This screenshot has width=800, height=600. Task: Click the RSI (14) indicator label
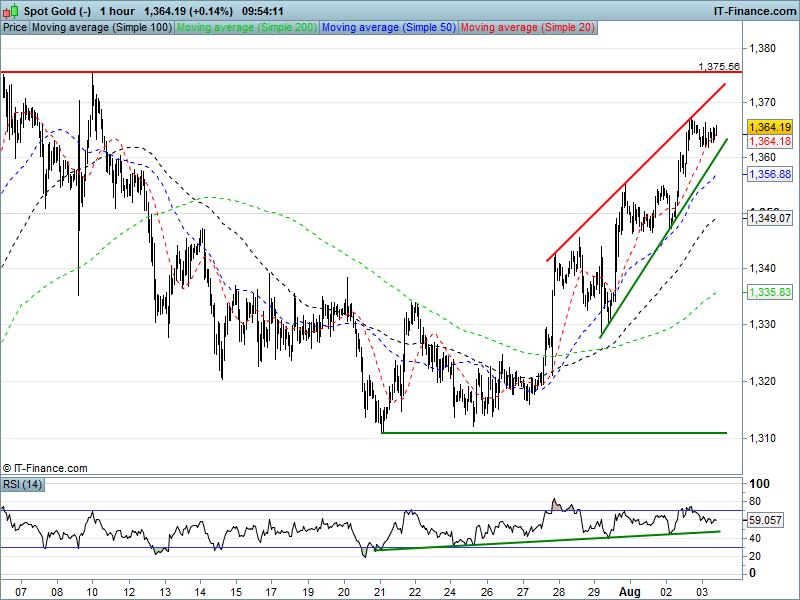pyautogui.click(x=22, y=484)
